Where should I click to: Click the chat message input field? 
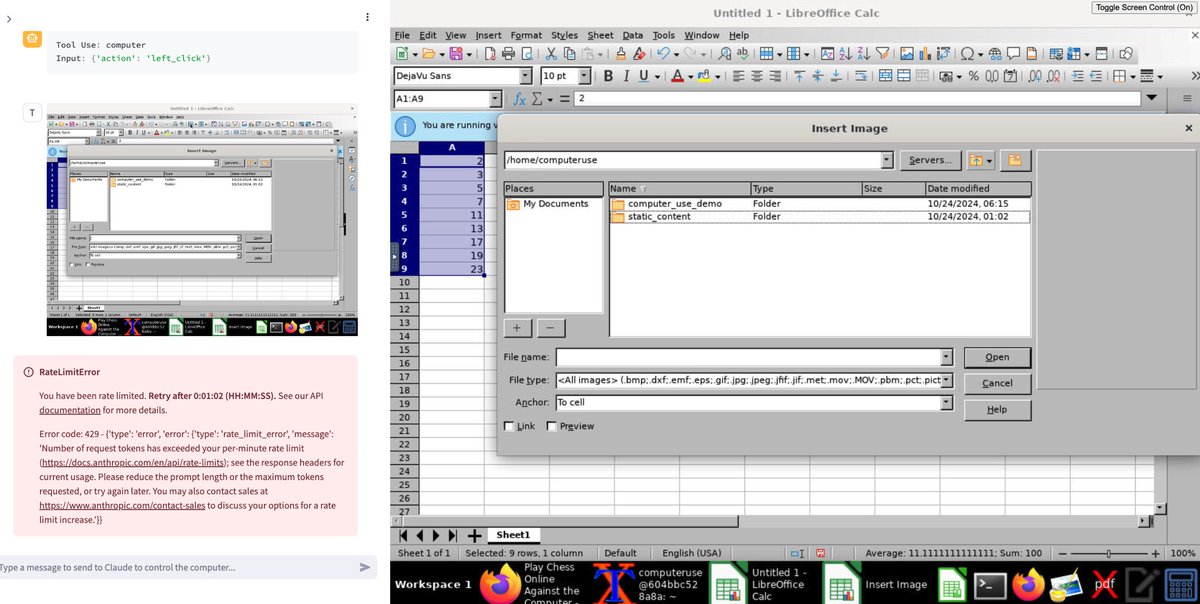pos(178,567)
